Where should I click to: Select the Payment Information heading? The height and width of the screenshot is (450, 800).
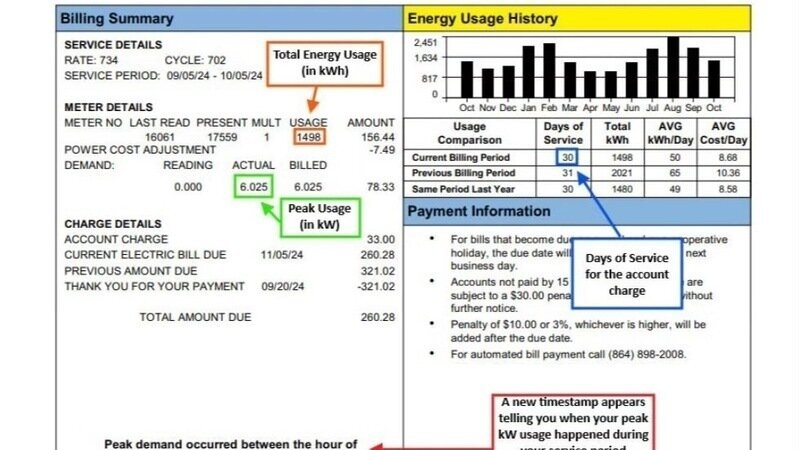(480, 211)
